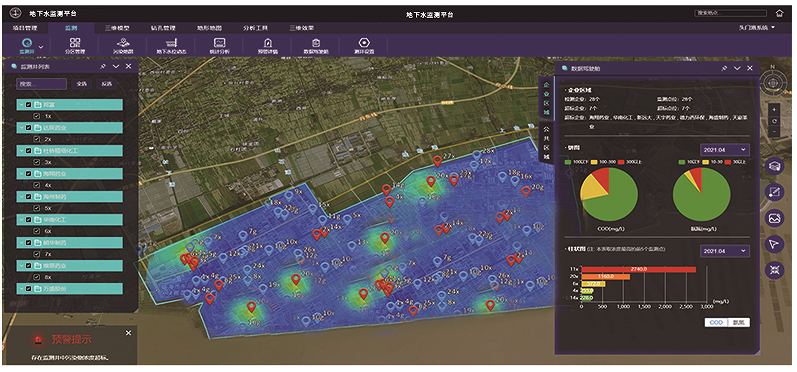
Task: Uncheck the 6x well checkbox
Action: 37,231
